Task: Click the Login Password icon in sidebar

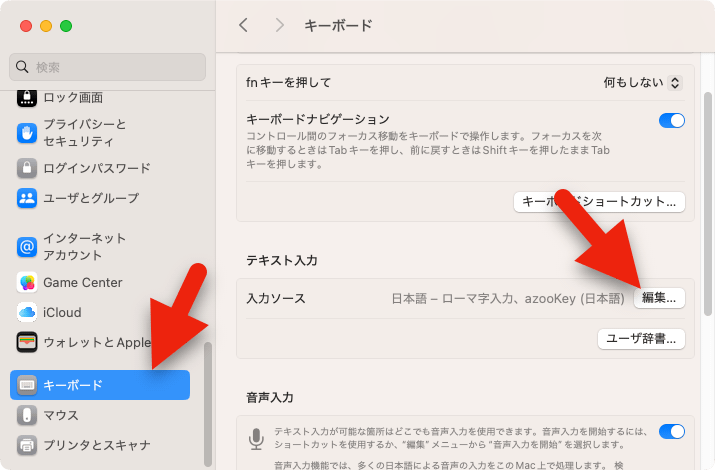Action: 27,168
